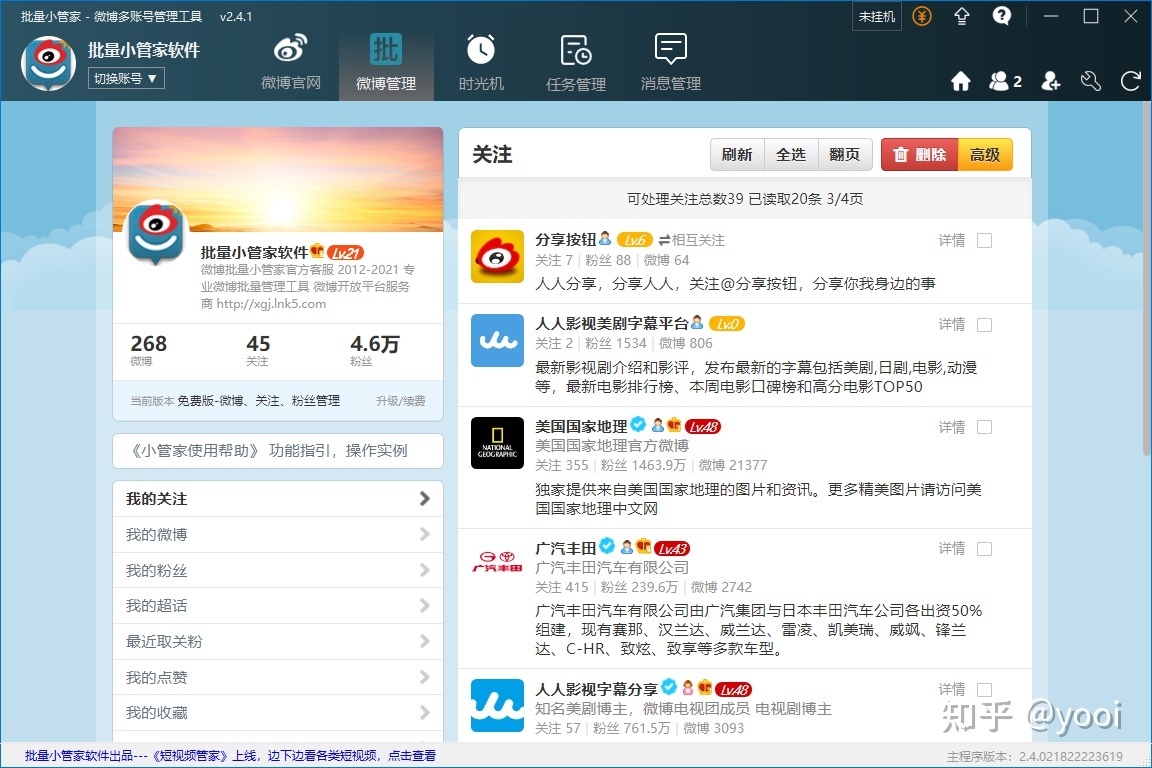Click the sunset profile banner image
The width and height of the screenshot is (1152, 768).
(278, 180)
